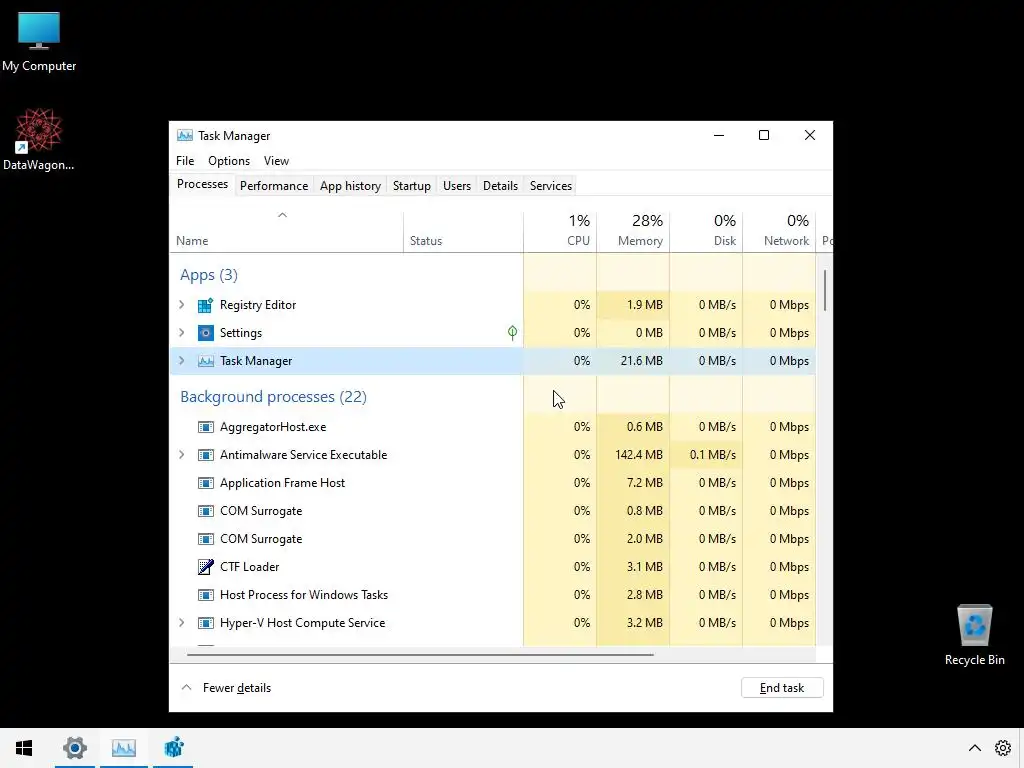Select Host Process for Windows Tasks name
The height and width of the screenshot is (768, 1024).
point(304,595)
